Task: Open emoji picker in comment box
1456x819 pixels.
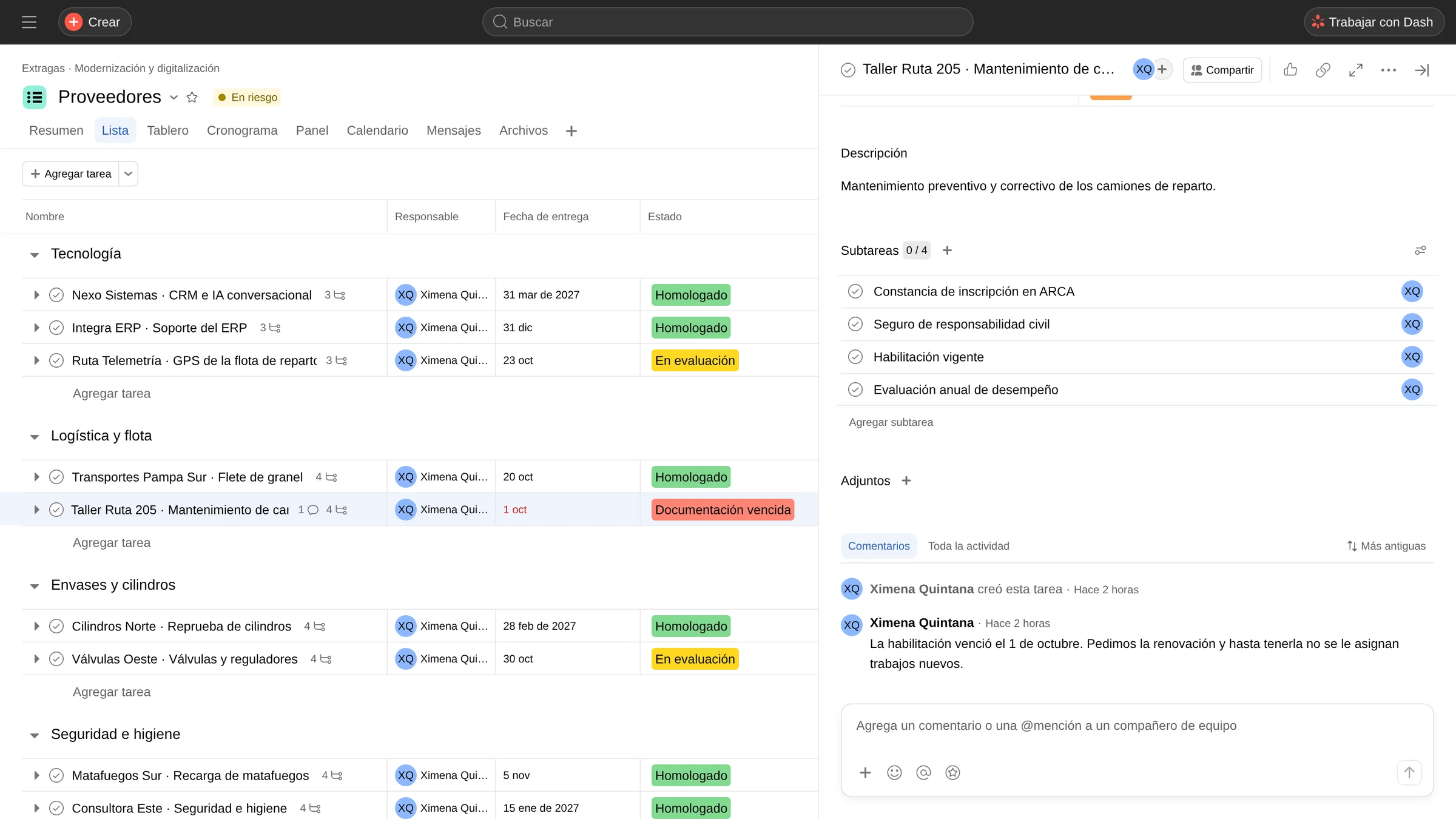Action: [x=894, y=772]
